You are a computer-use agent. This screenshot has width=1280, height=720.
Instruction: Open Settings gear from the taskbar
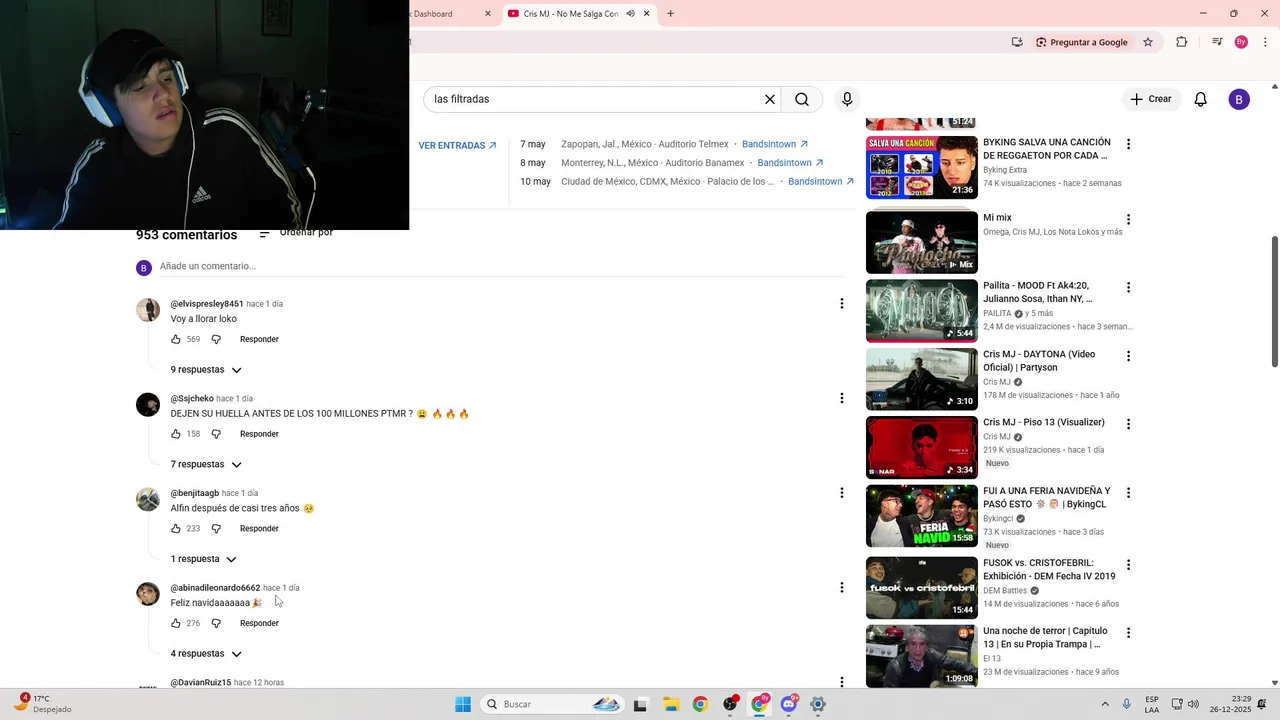(x=818, y=704)
